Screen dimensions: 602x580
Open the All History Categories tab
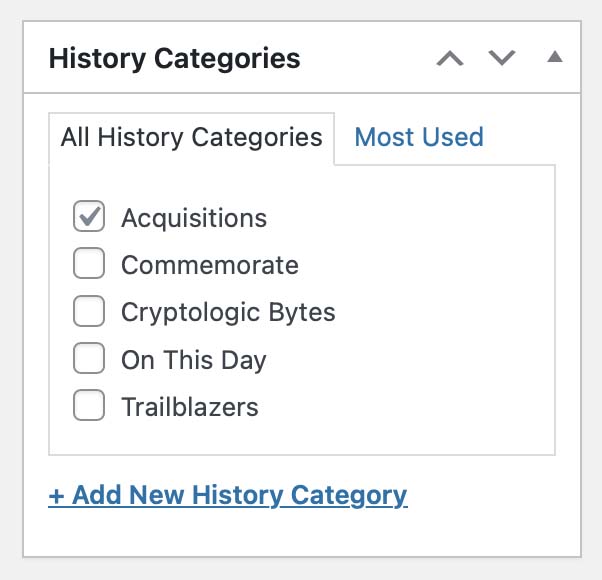click(x=191, y=137)
